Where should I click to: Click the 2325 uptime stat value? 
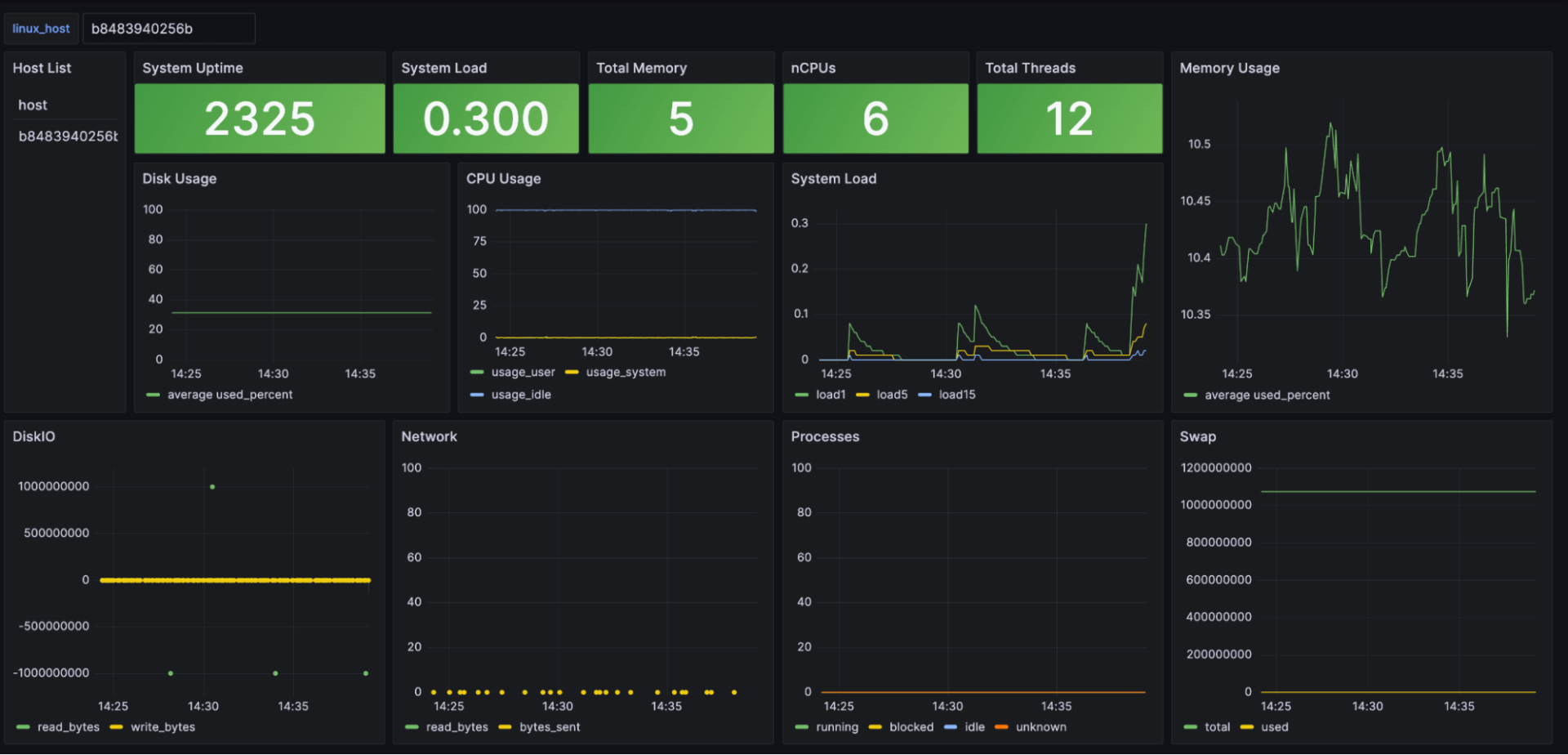pos(260,118)
